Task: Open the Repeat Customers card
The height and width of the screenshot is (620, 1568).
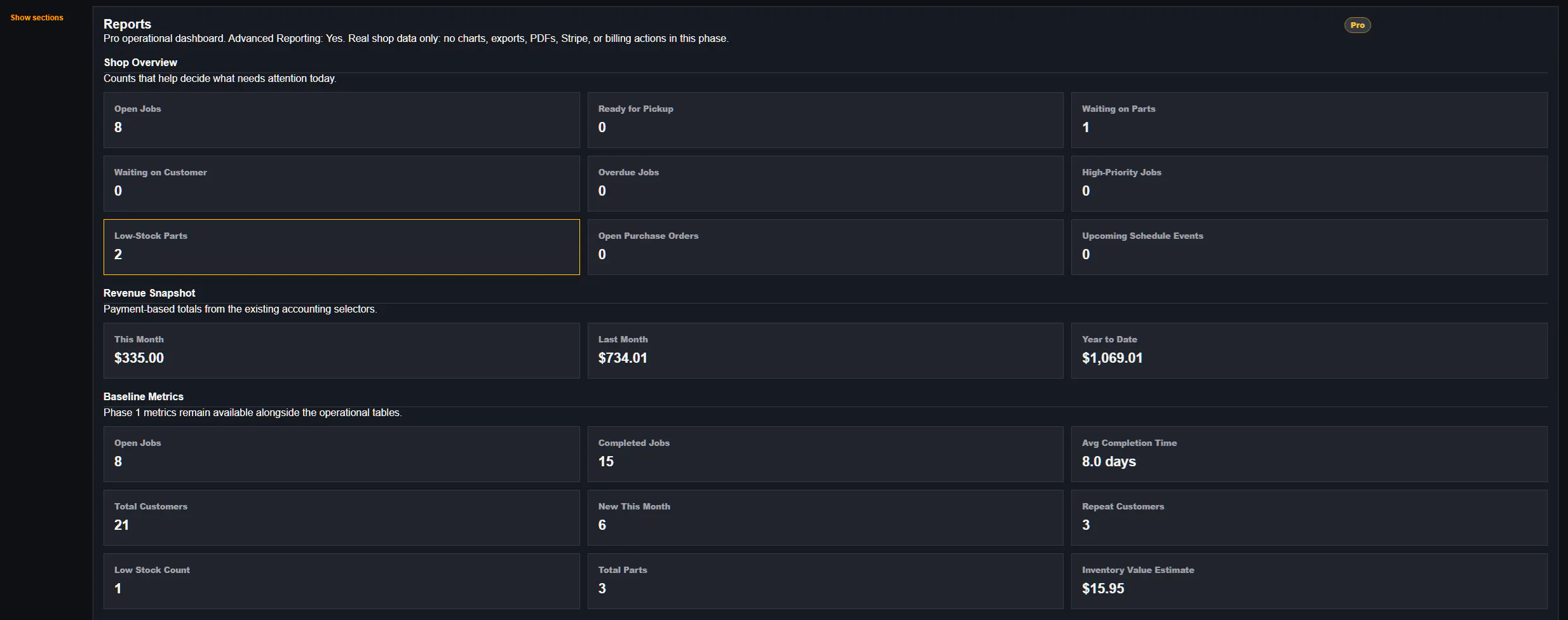Action: [1309, 518]
